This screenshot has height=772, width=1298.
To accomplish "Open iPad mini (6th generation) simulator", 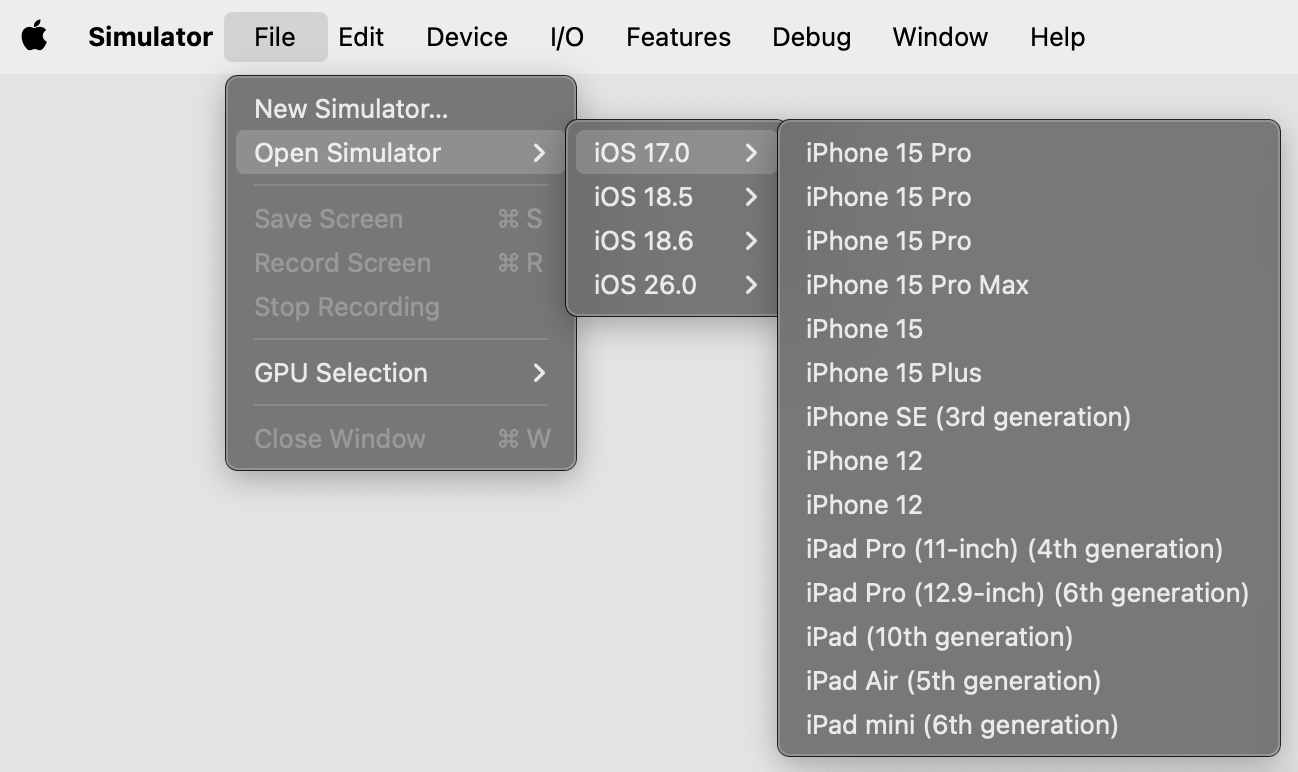I will point(962,725).
